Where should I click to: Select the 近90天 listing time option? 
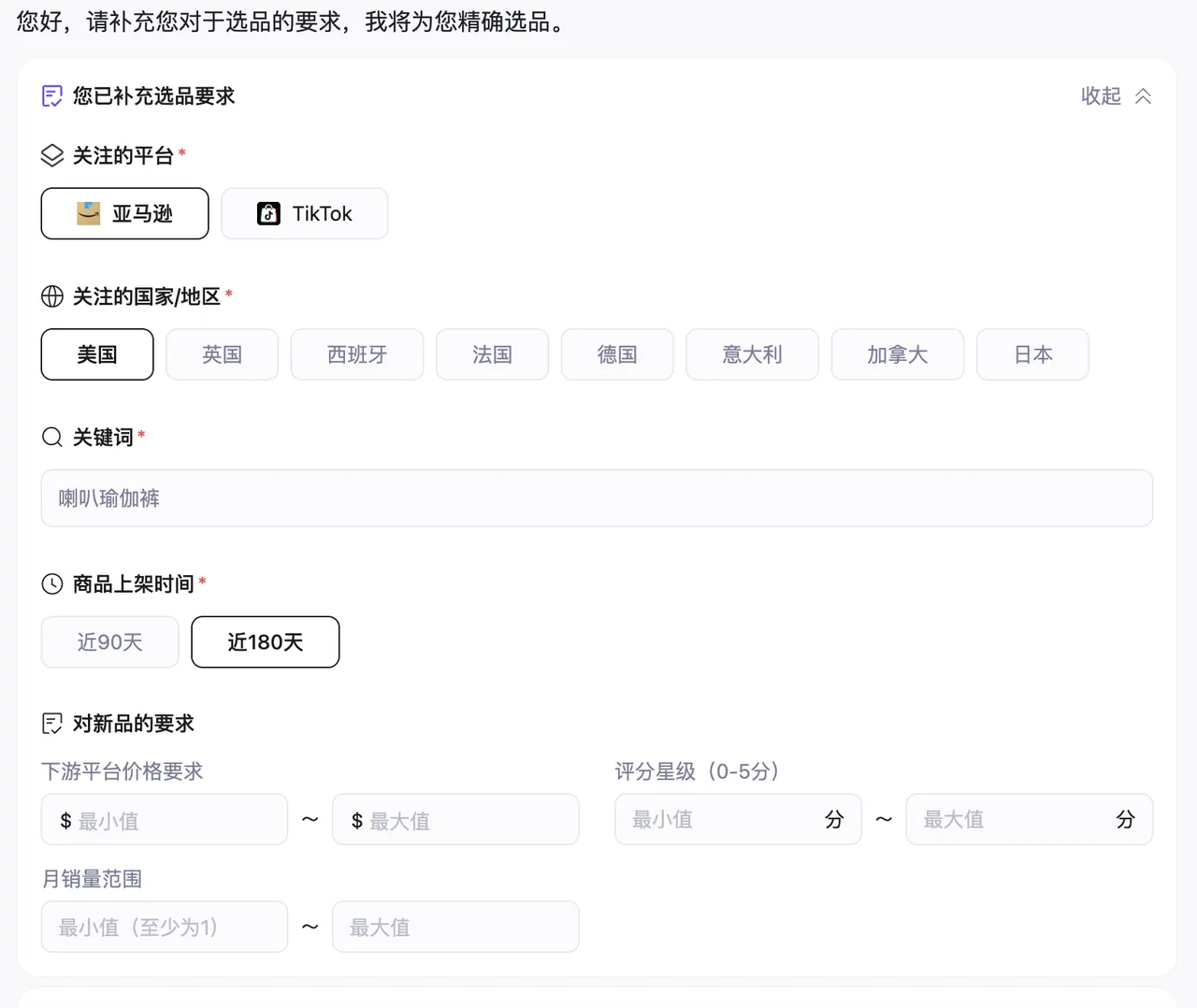[110, 642]
